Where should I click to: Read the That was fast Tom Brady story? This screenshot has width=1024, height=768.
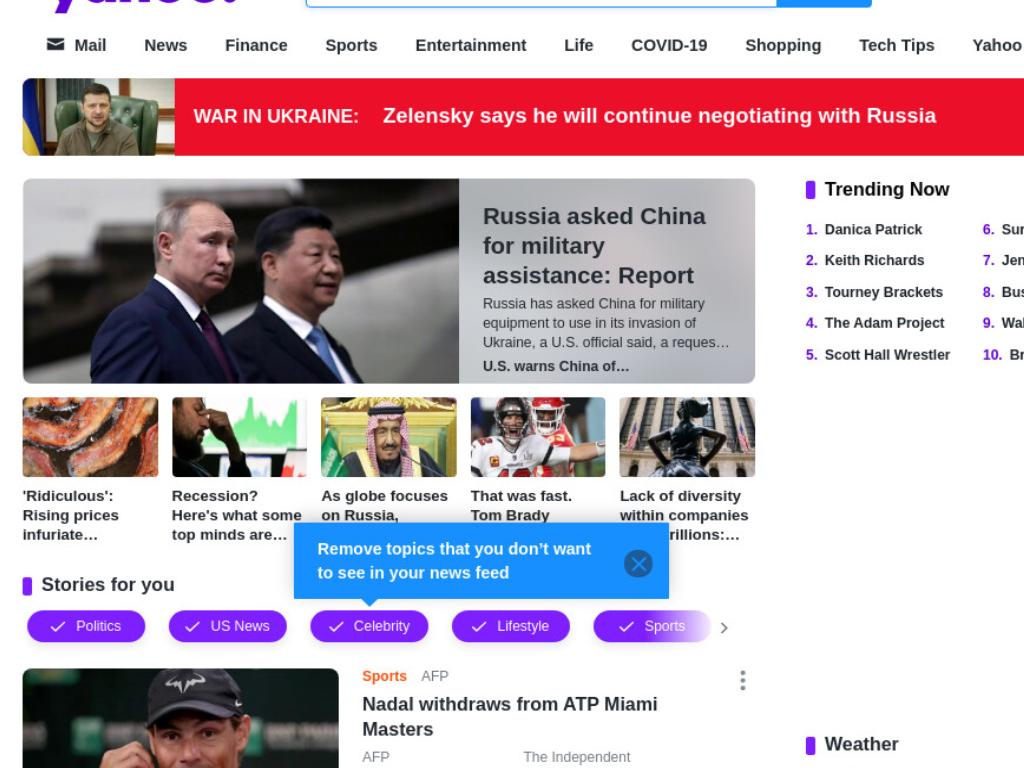[521, 505]
